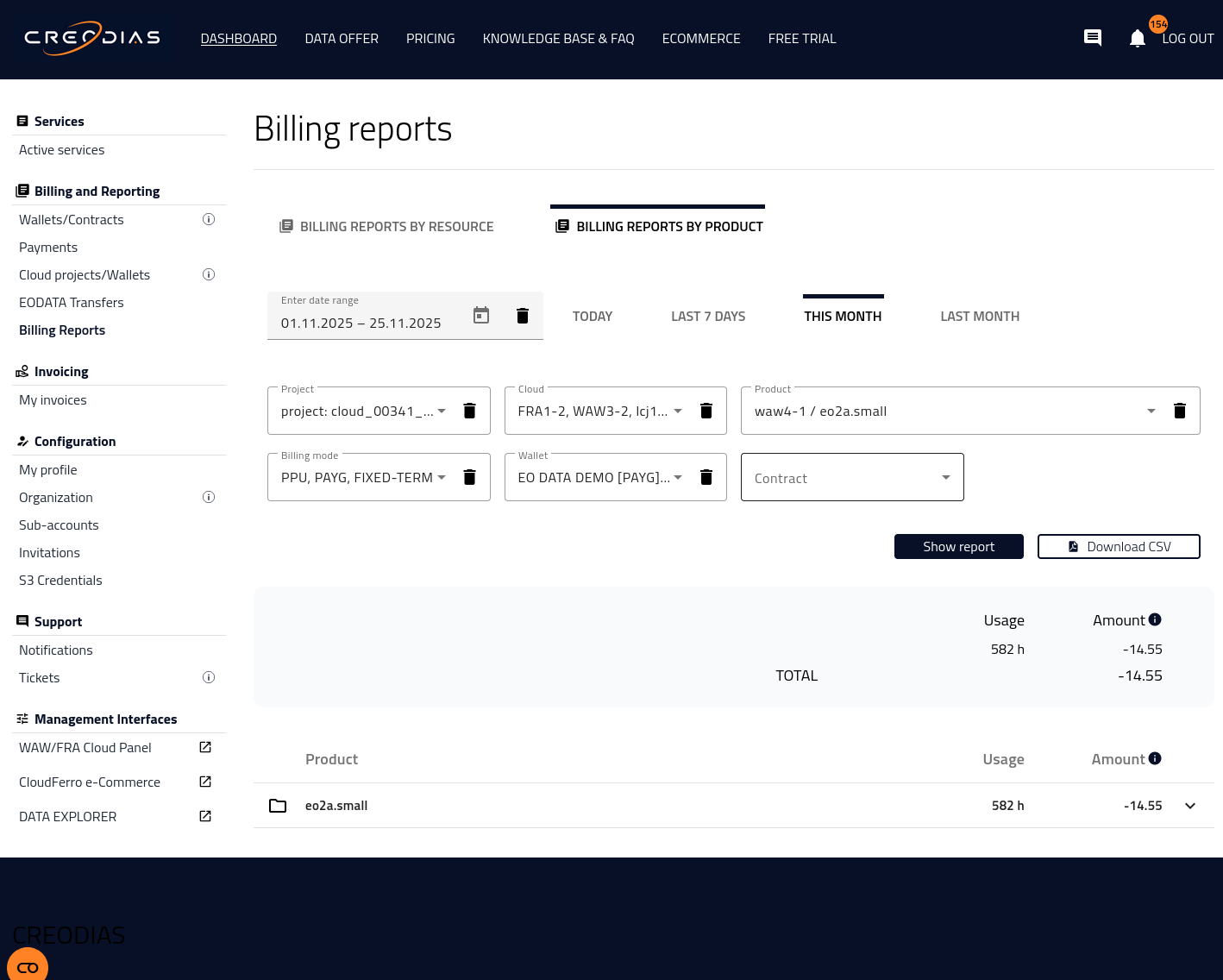1223x980 pixels.
Task: Click the date range input field
Action: click(x=362, y=323)
